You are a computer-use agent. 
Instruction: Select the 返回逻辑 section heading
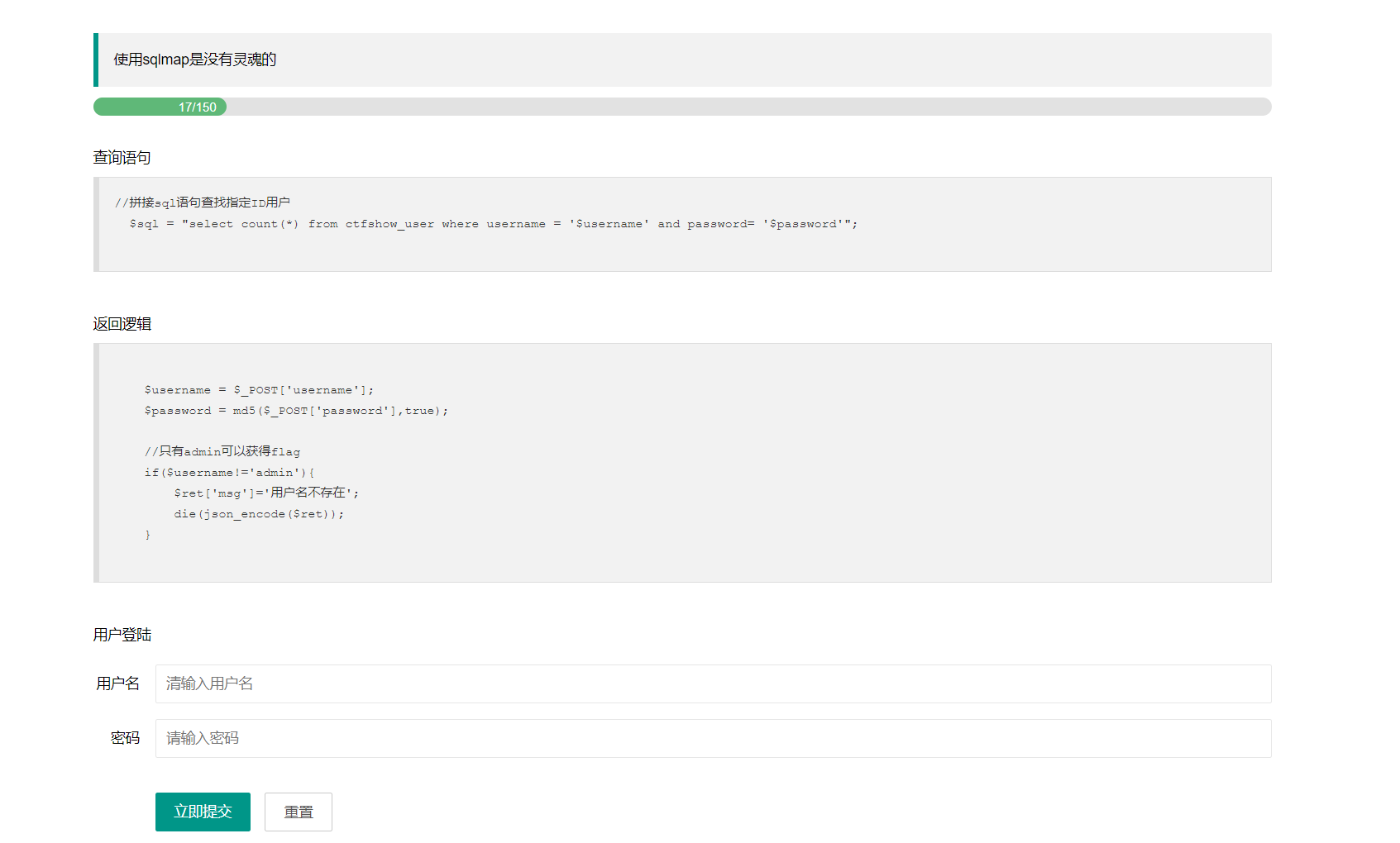(x=122, y=323)
